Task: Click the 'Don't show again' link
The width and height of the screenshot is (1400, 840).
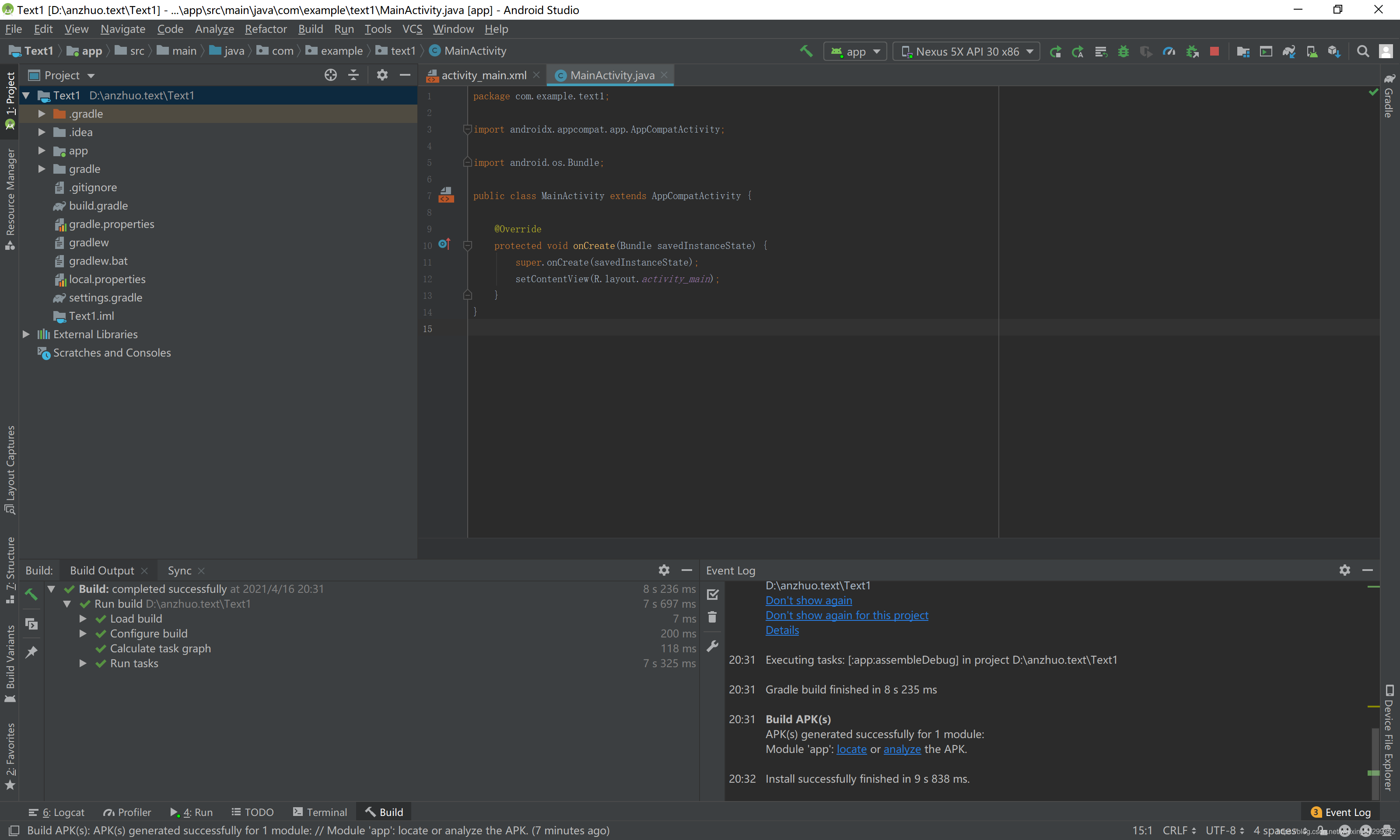Action: pos(808,600)
